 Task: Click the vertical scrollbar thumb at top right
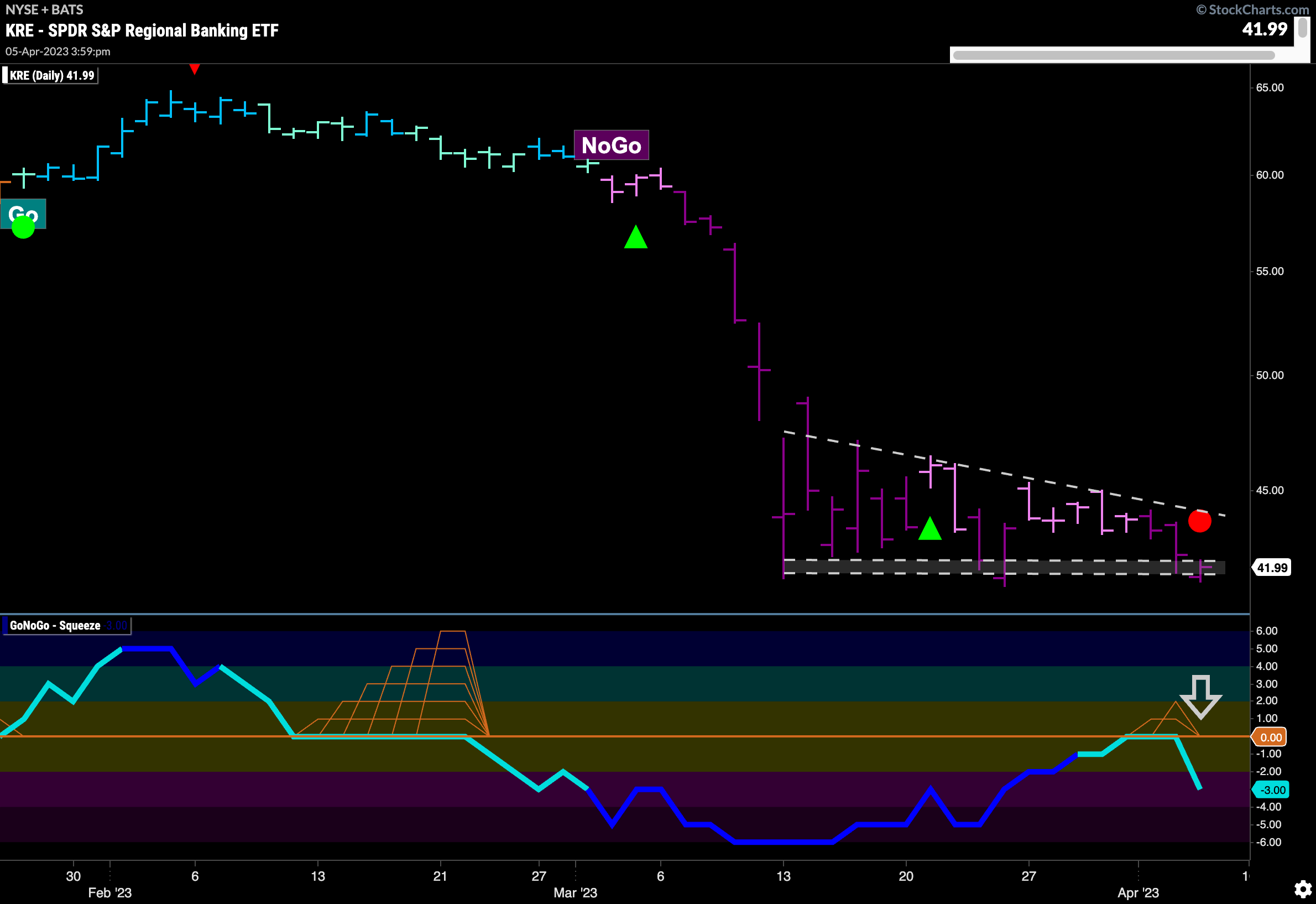[x=1302, y=27]
